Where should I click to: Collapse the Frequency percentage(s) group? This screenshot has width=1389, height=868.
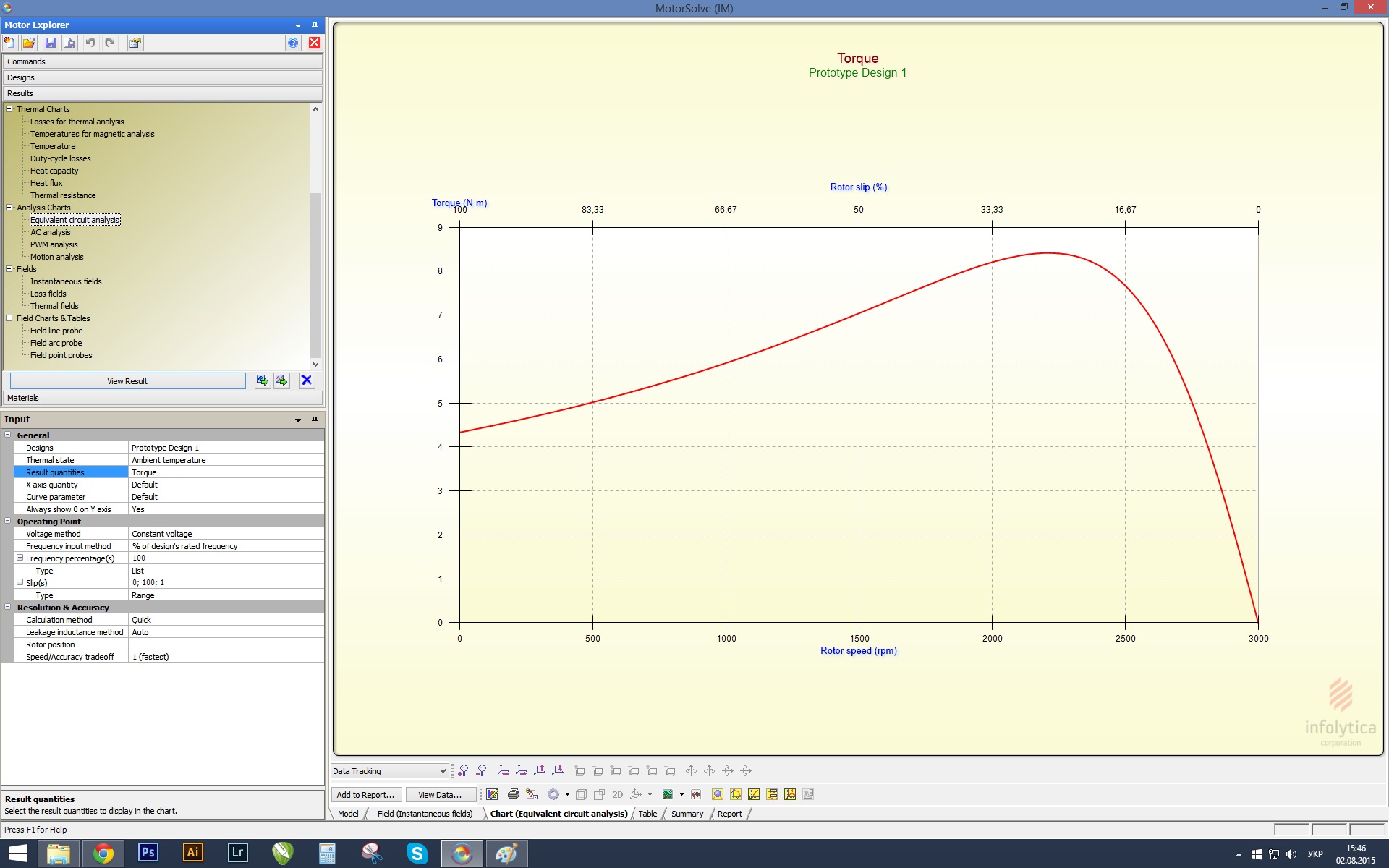click(20, 558)
